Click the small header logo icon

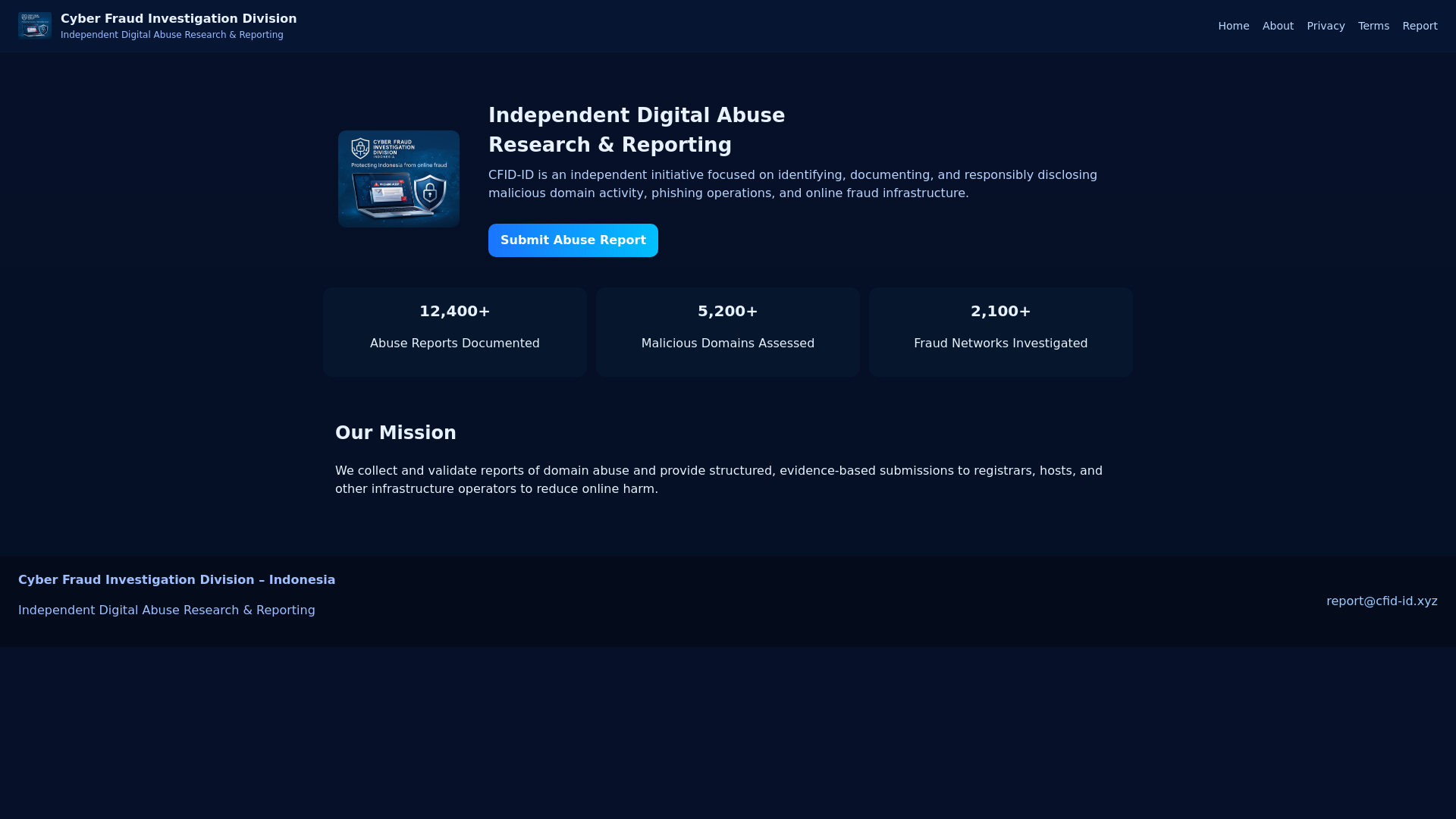coord(35,26)
